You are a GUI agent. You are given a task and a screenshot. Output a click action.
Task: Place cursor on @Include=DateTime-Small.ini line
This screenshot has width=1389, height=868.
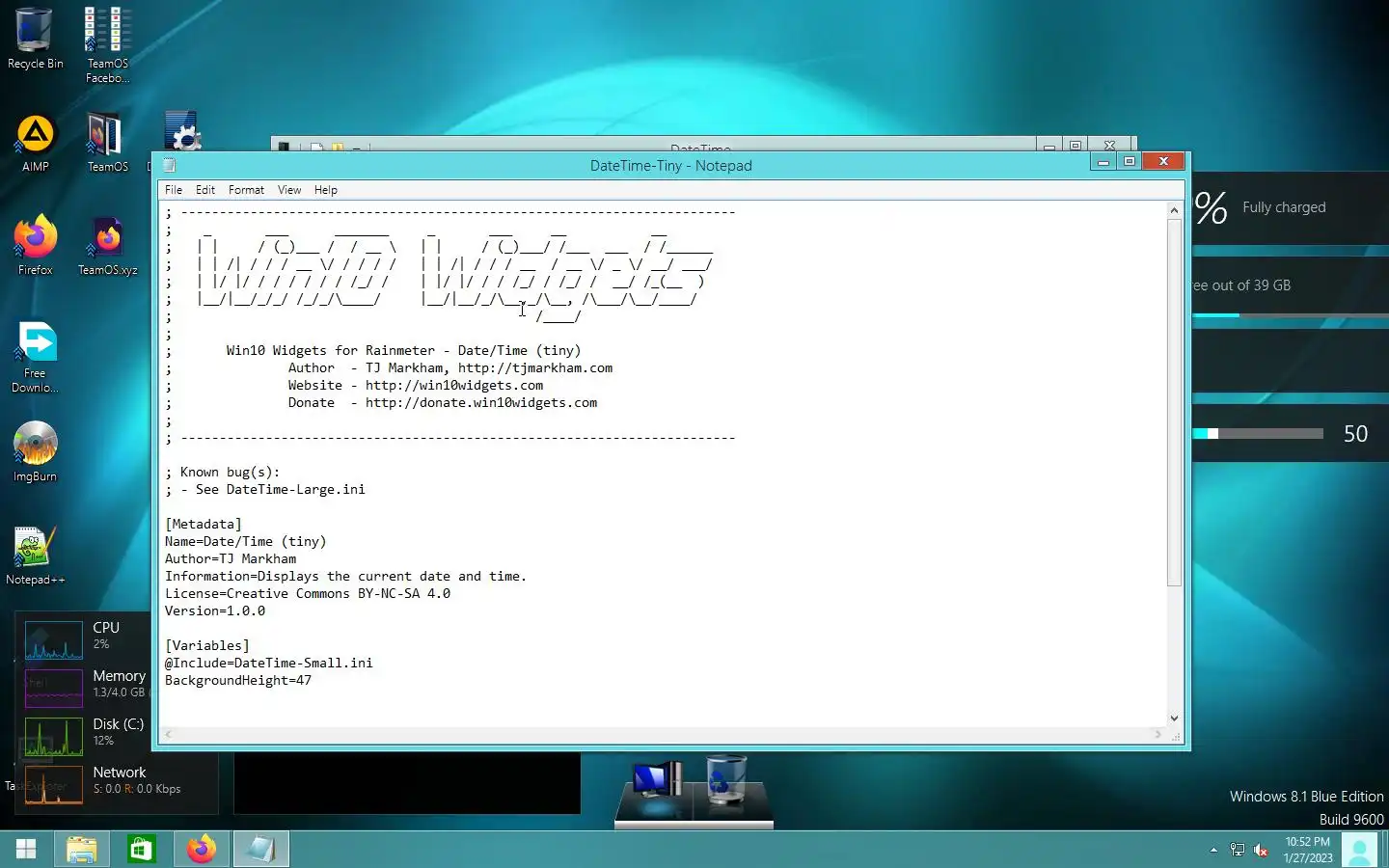click(268, 663)
